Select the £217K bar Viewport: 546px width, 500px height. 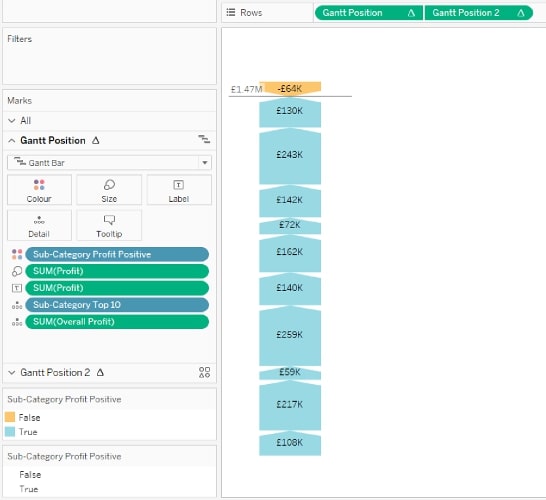[x=290, y=405]
